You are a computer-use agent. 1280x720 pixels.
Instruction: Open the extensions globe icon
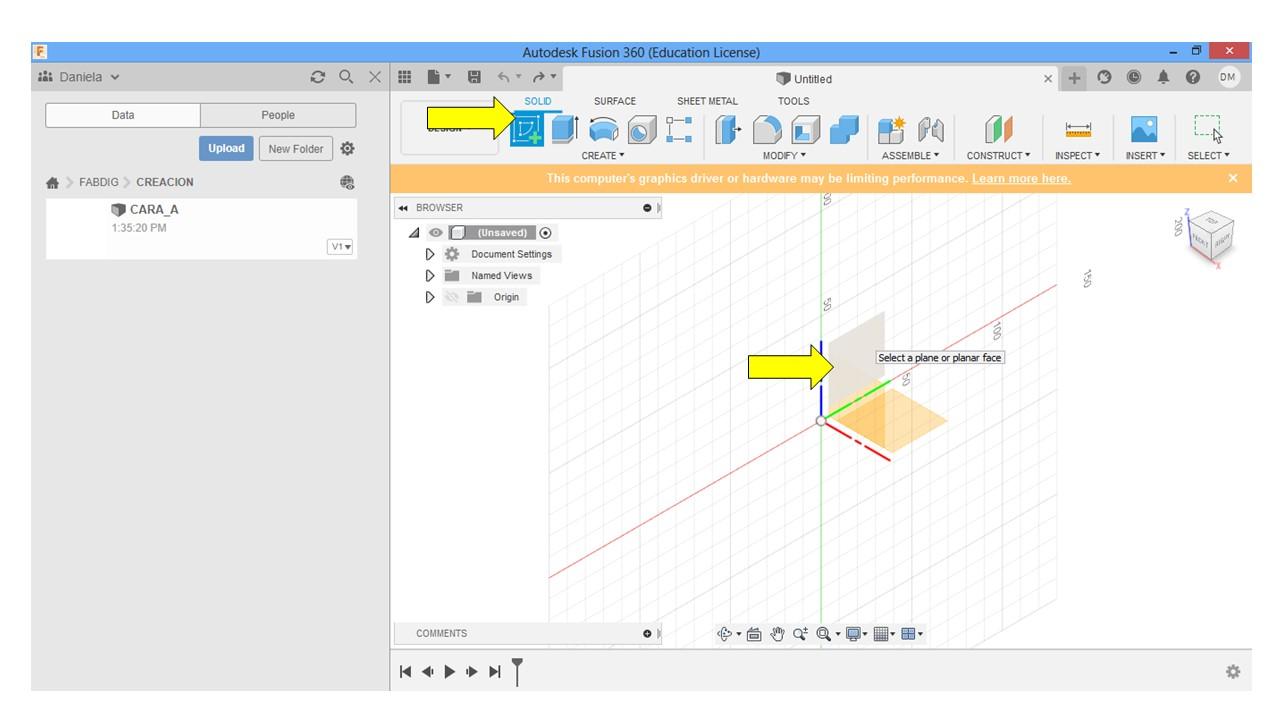click(x=1105, y=77)
